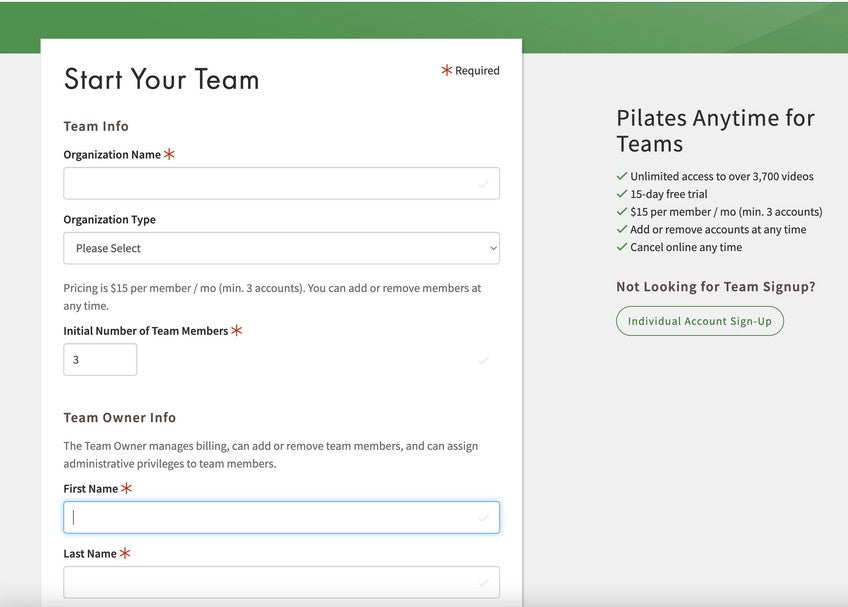Viewport: 848px width, 607px height.
Task: Click the Organization Name text field
Action: pos(270,183)
